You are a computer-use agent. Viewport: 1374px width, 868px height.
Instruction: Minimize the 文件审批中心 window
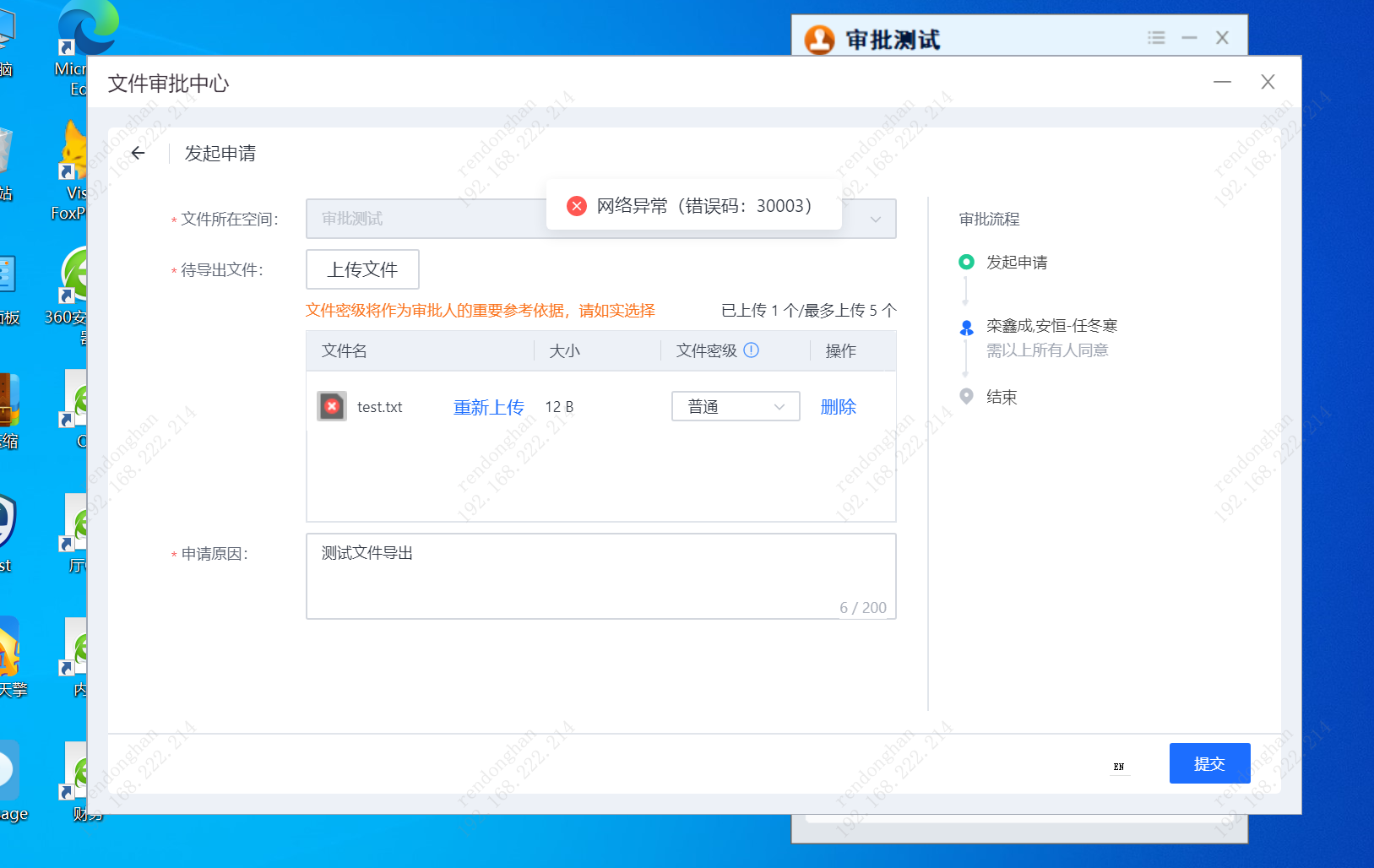(x=1222, y=82)
